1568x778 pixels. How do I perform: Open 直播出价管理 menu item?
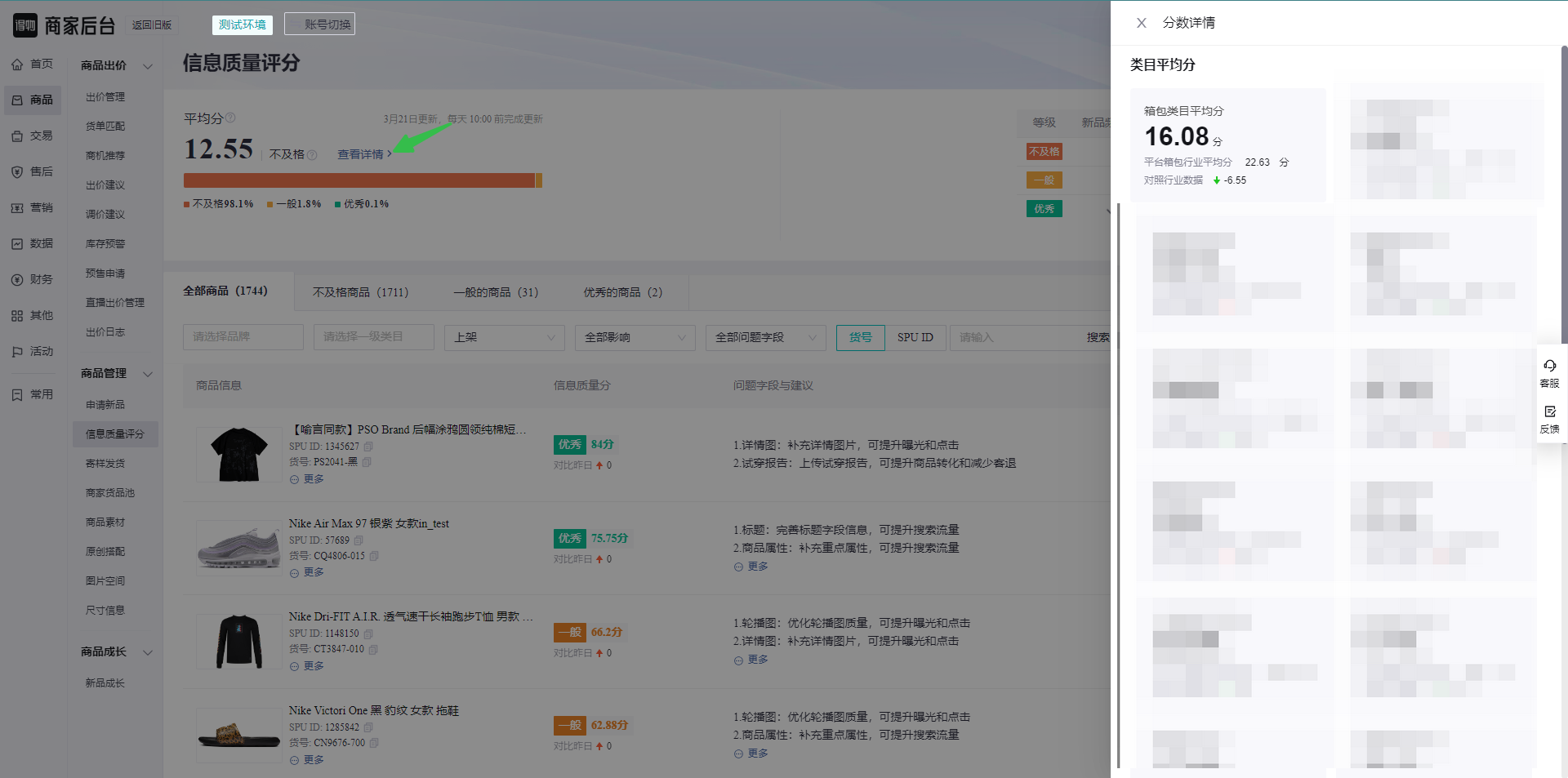pyautogui.click(x=115, y=303)
